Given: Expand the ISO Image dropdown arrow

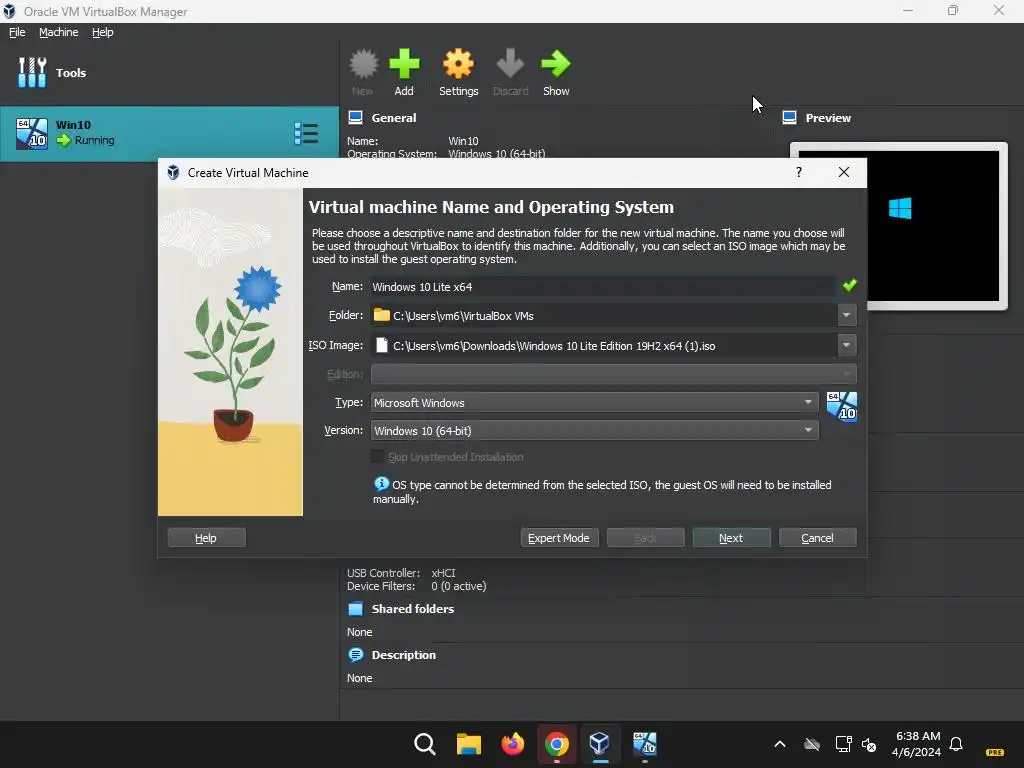Looking at the screenshot, I should [x=846, y=345].
